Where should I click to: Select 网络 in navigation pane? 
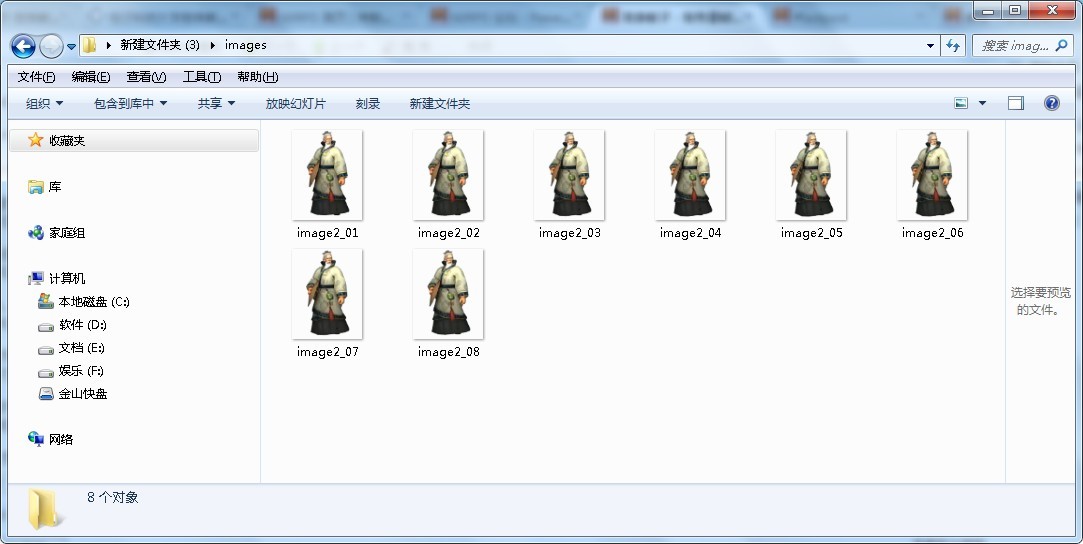coord(61,440)
